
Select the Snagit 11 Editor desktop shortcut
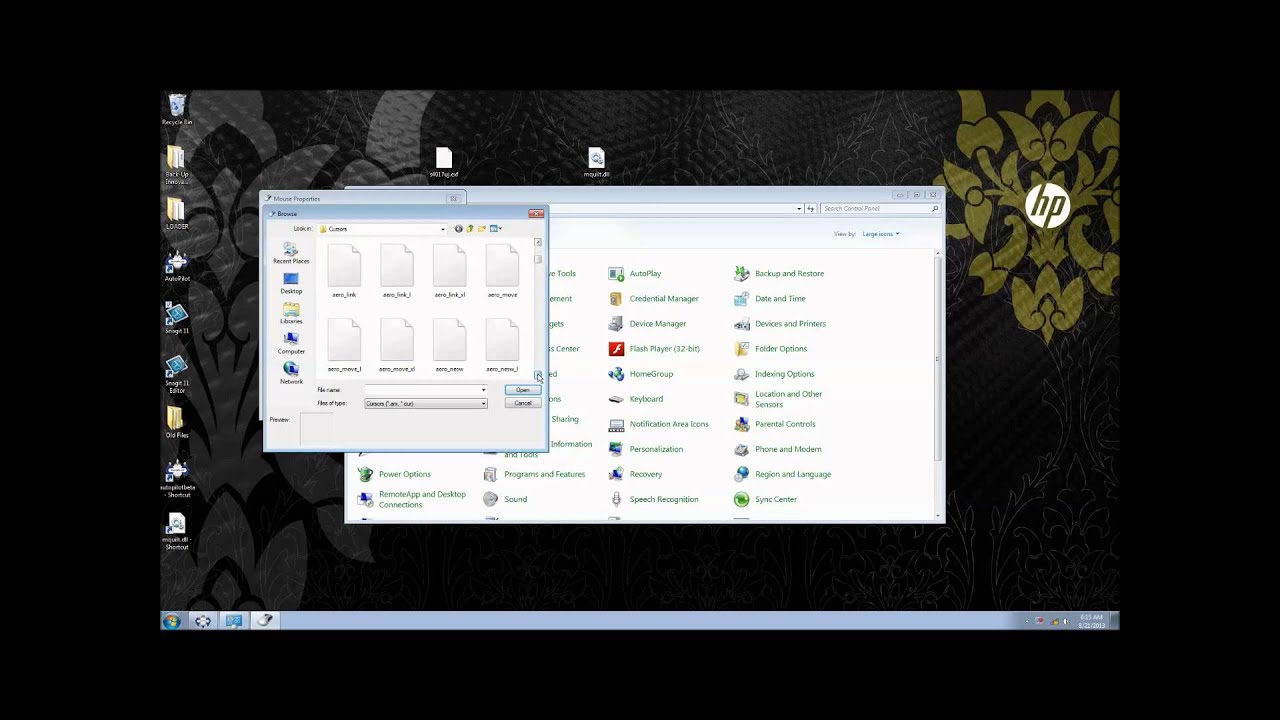tap(177, 373)
